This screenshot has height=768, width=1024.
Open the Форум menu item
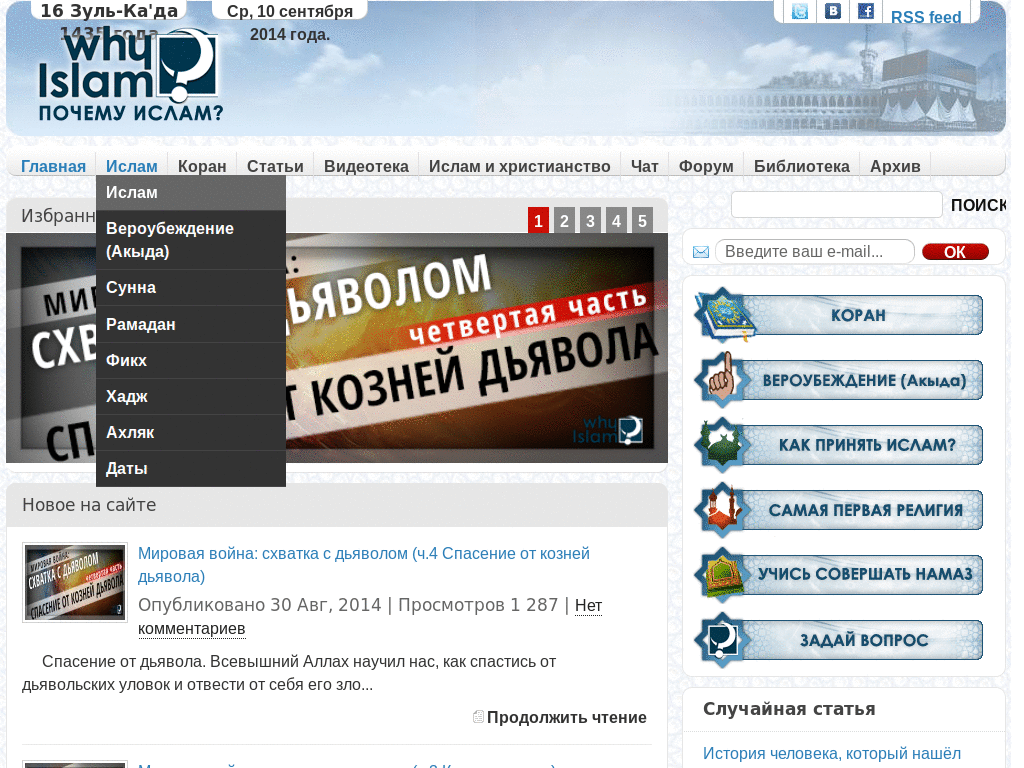click(x=705, y=166)
